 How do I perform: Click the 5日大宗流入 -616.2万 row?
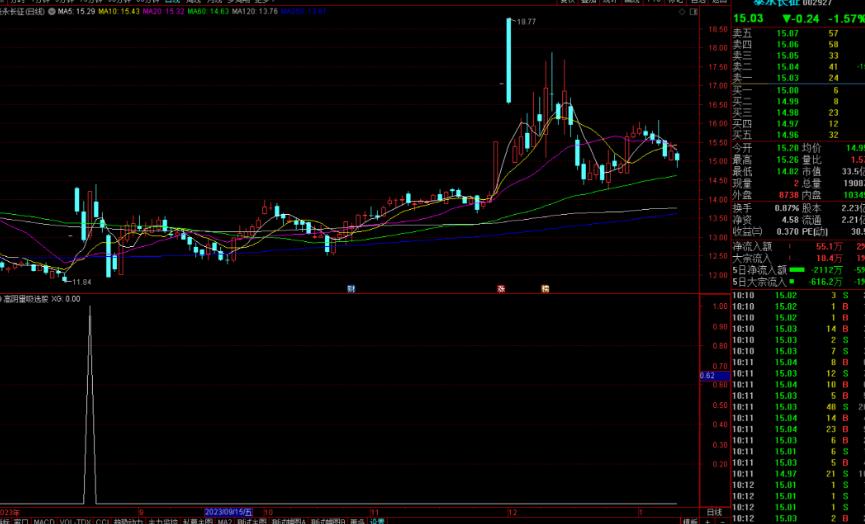(x=798, y=282)
